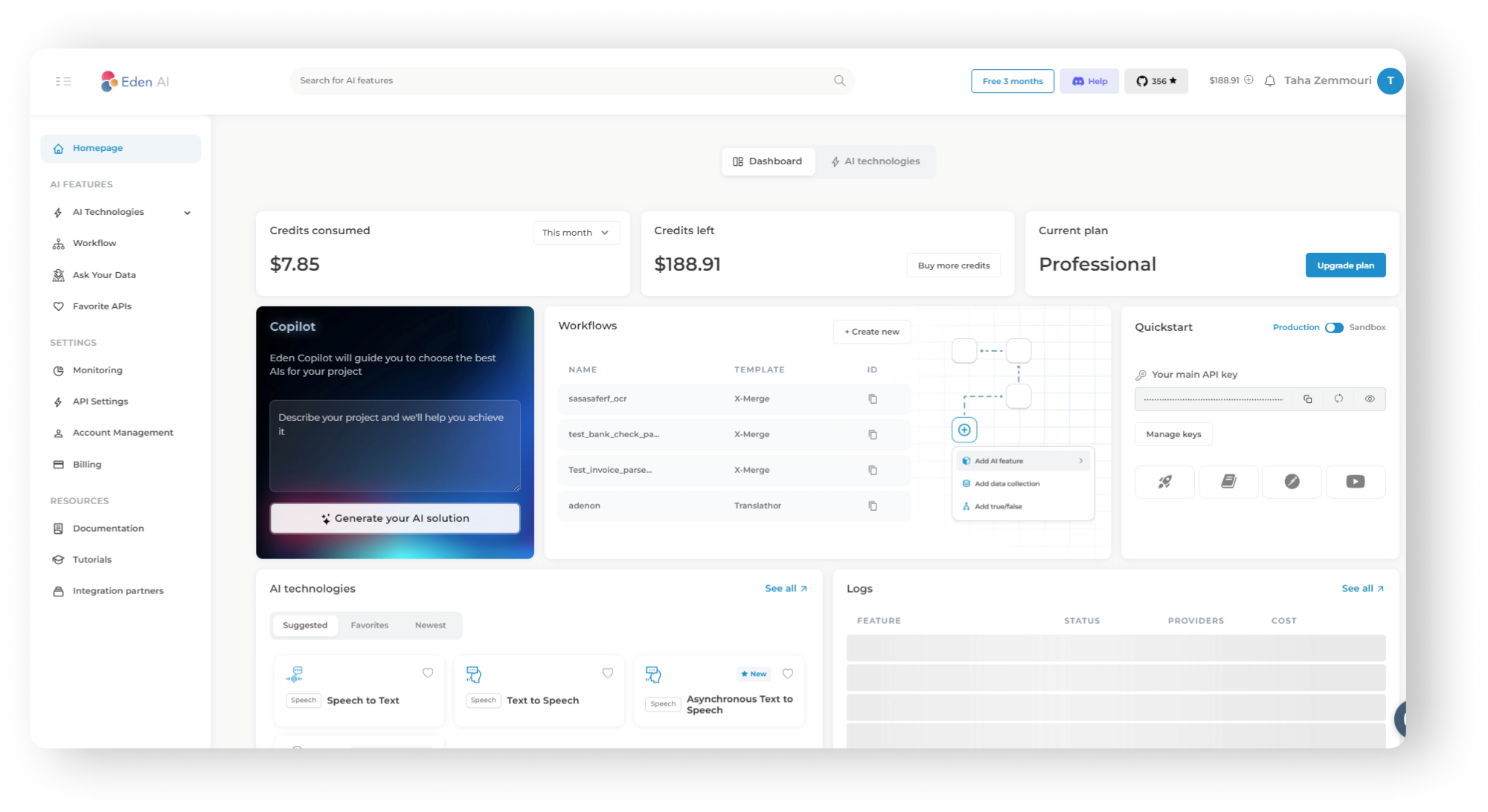Viewport: 1488px width, 812px height.
Task: Copy the main API key
Action: [x=1308, y=399]
